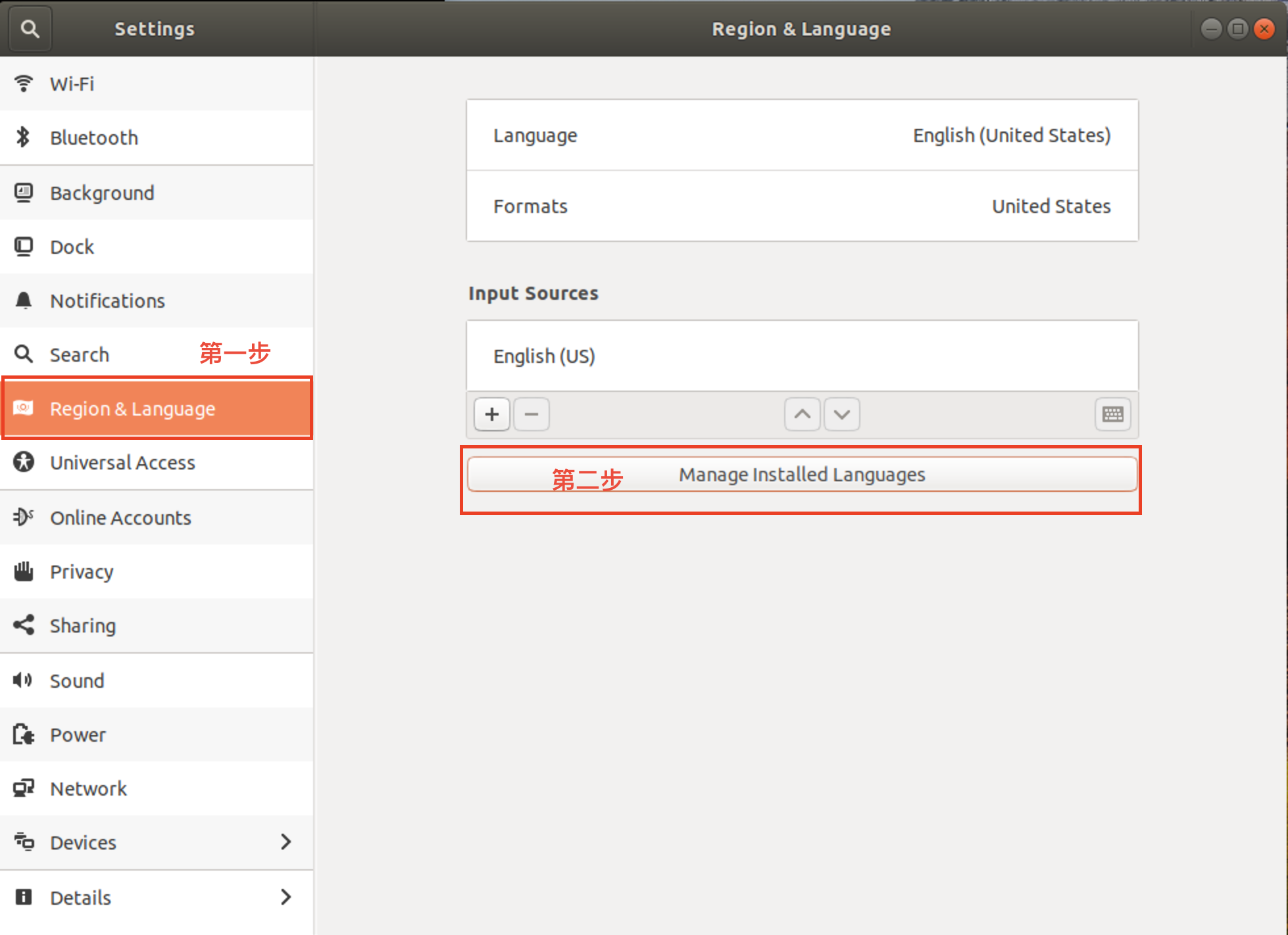Open Wi-Fi settings panel
The image size is (1288, 935).
[x=157, y=84]
